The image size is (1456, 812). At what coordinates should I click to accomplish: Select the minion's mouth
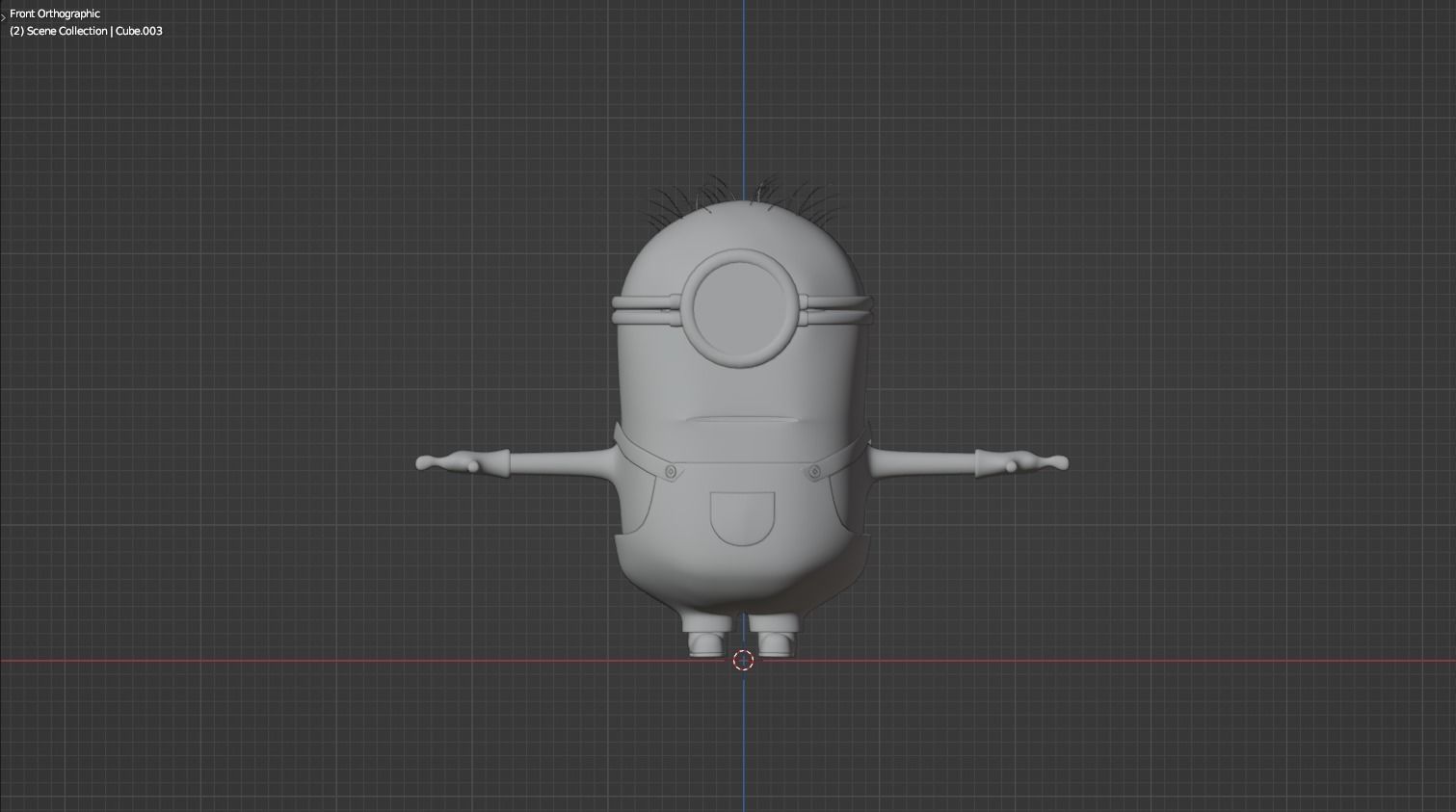(x=742, y=421)
